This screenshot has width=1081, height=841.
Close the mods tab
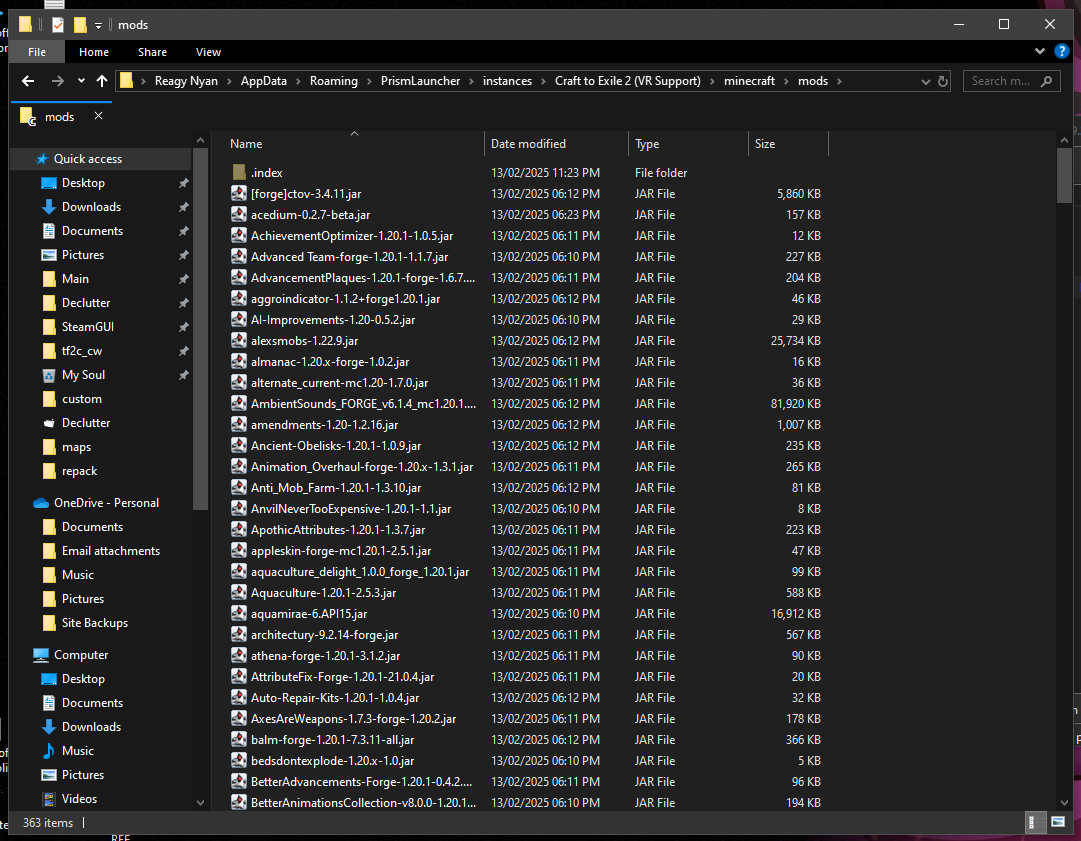pyautogui.click(x=99, y=116)
